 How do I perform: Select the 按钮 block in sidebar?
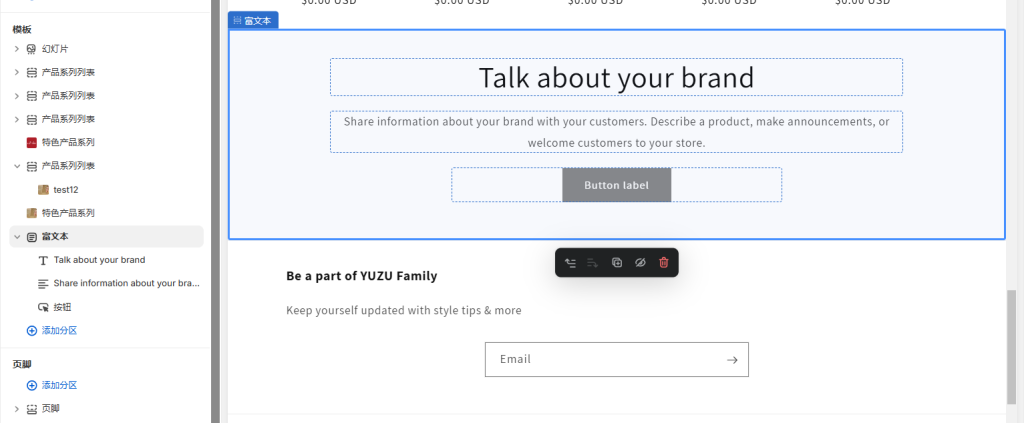tap(62, 307)
